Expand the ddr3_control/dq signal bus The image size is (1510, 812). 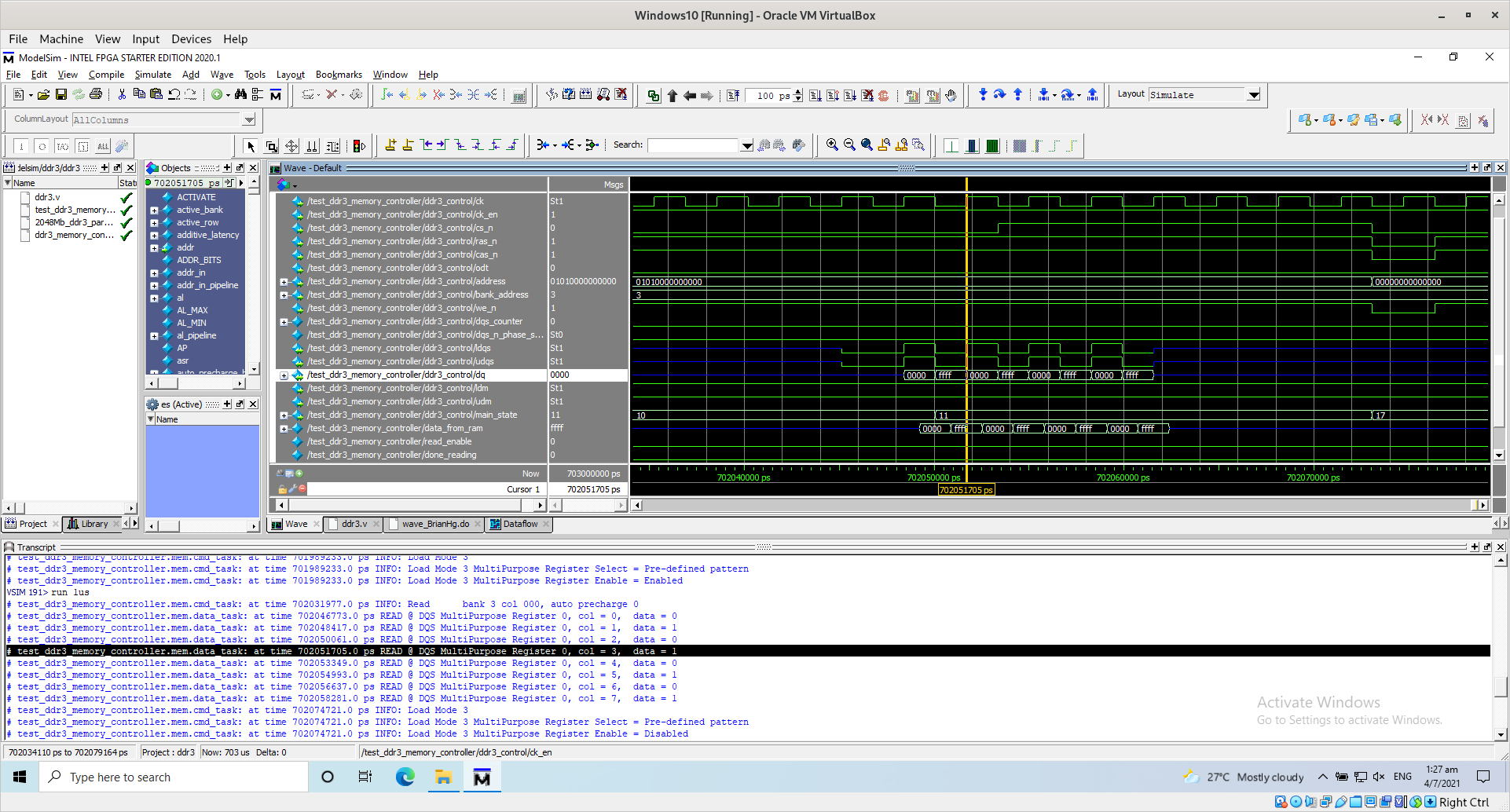coord(284,375)
